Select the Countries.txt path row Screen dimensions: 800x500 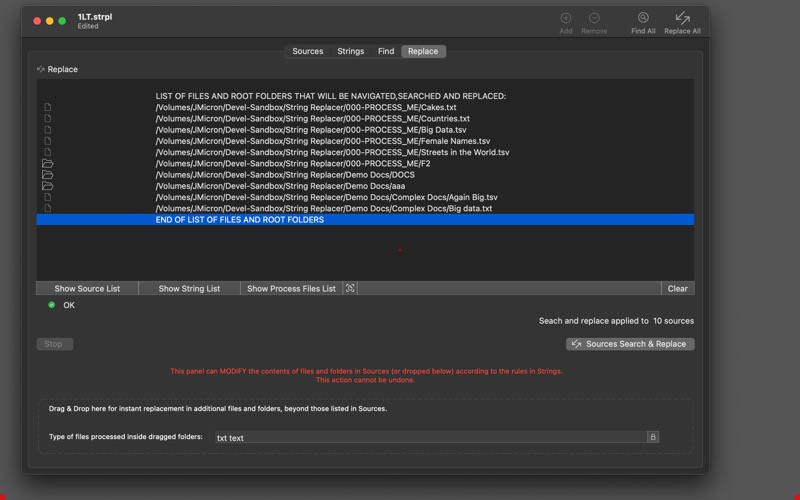tap(365, 118)
